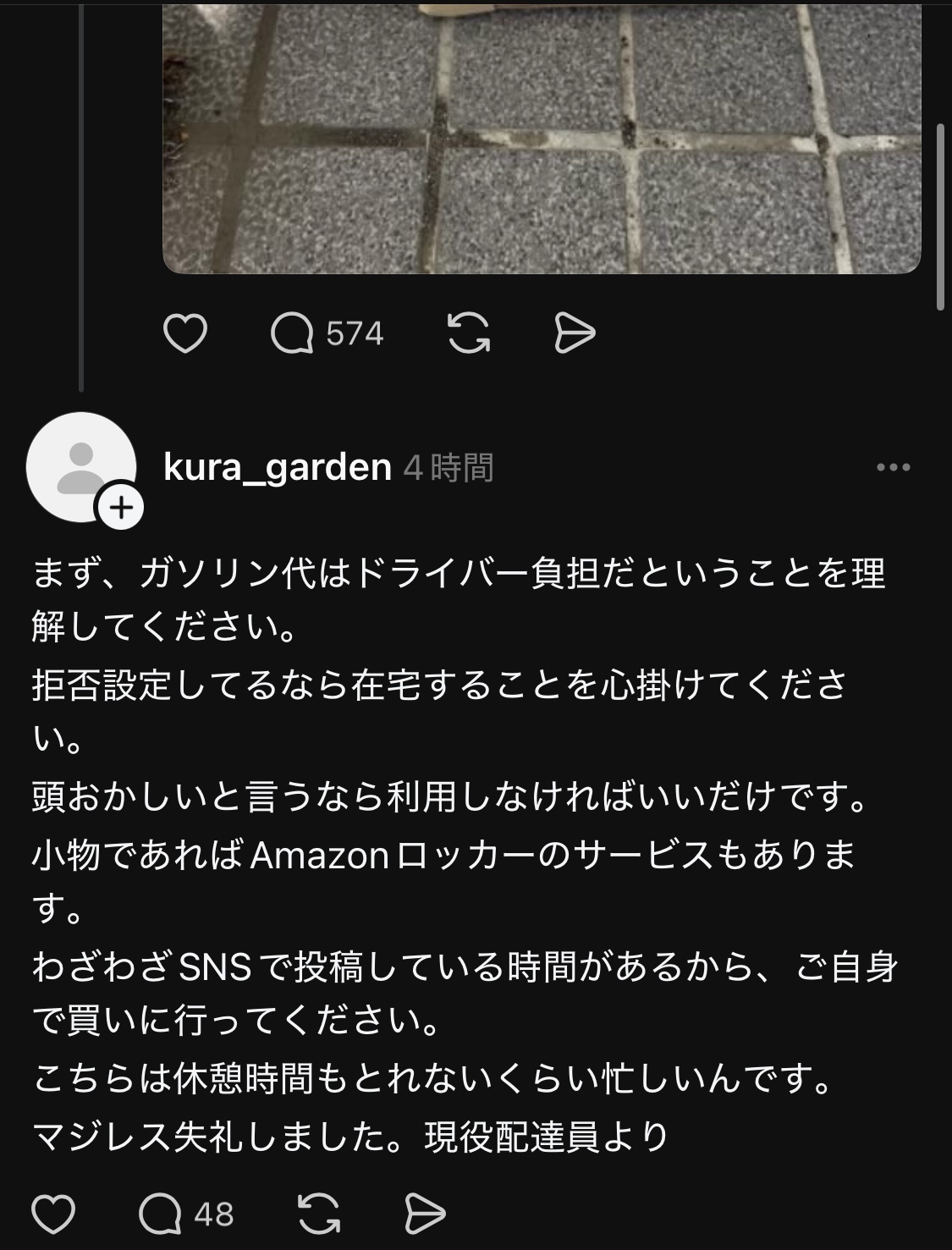Open the 48 replies on kura_garden's comment

160,1214
